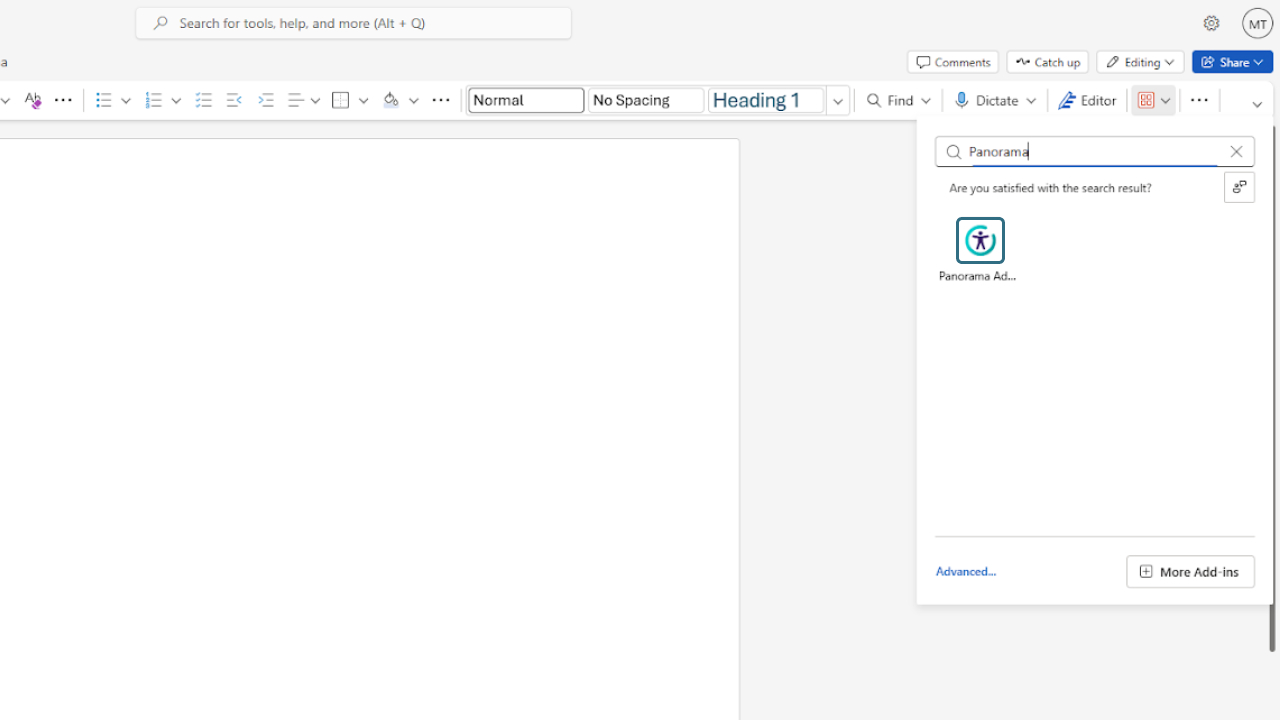Expand bullet list style dropdown
This screenshot has width=1280, height=720.
[126, 100]
